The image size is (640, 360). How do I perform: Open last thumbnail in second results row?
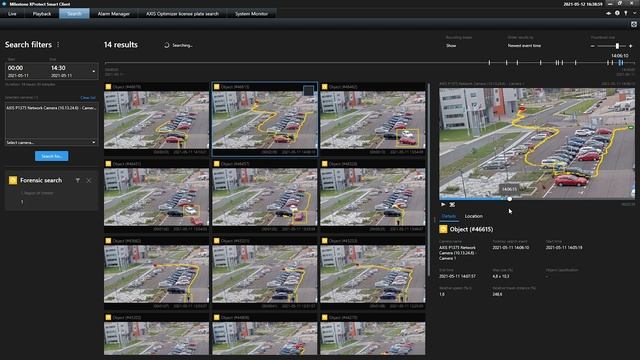pos(373,197)
